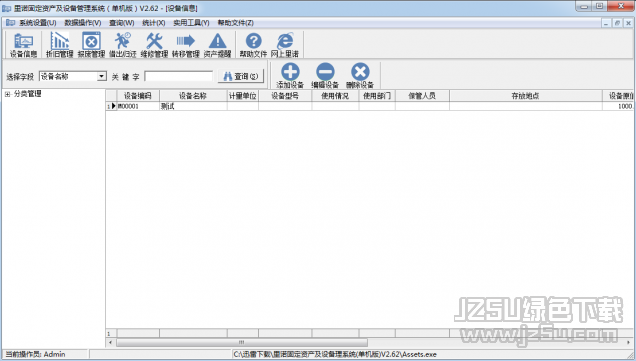Expand the 分类管理 tree node

pos(7,94)
